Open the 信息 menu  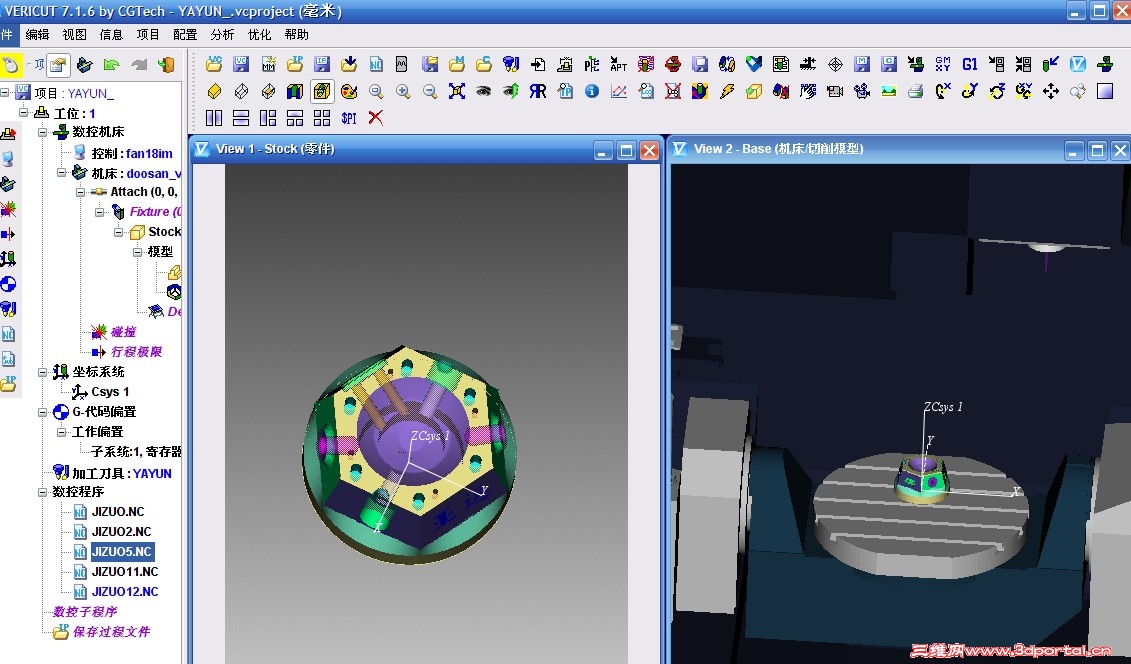tap(111, 35)
